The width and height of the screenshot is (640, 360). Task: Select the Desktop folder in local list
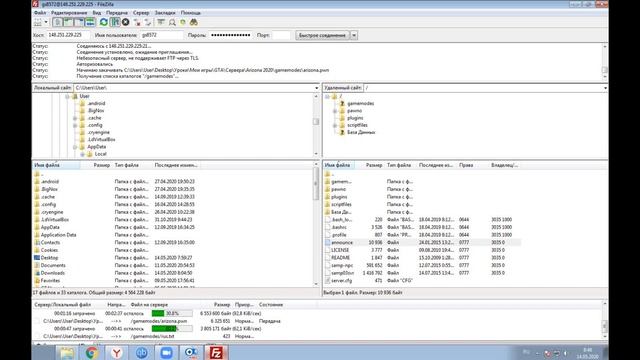coord(49,258)
